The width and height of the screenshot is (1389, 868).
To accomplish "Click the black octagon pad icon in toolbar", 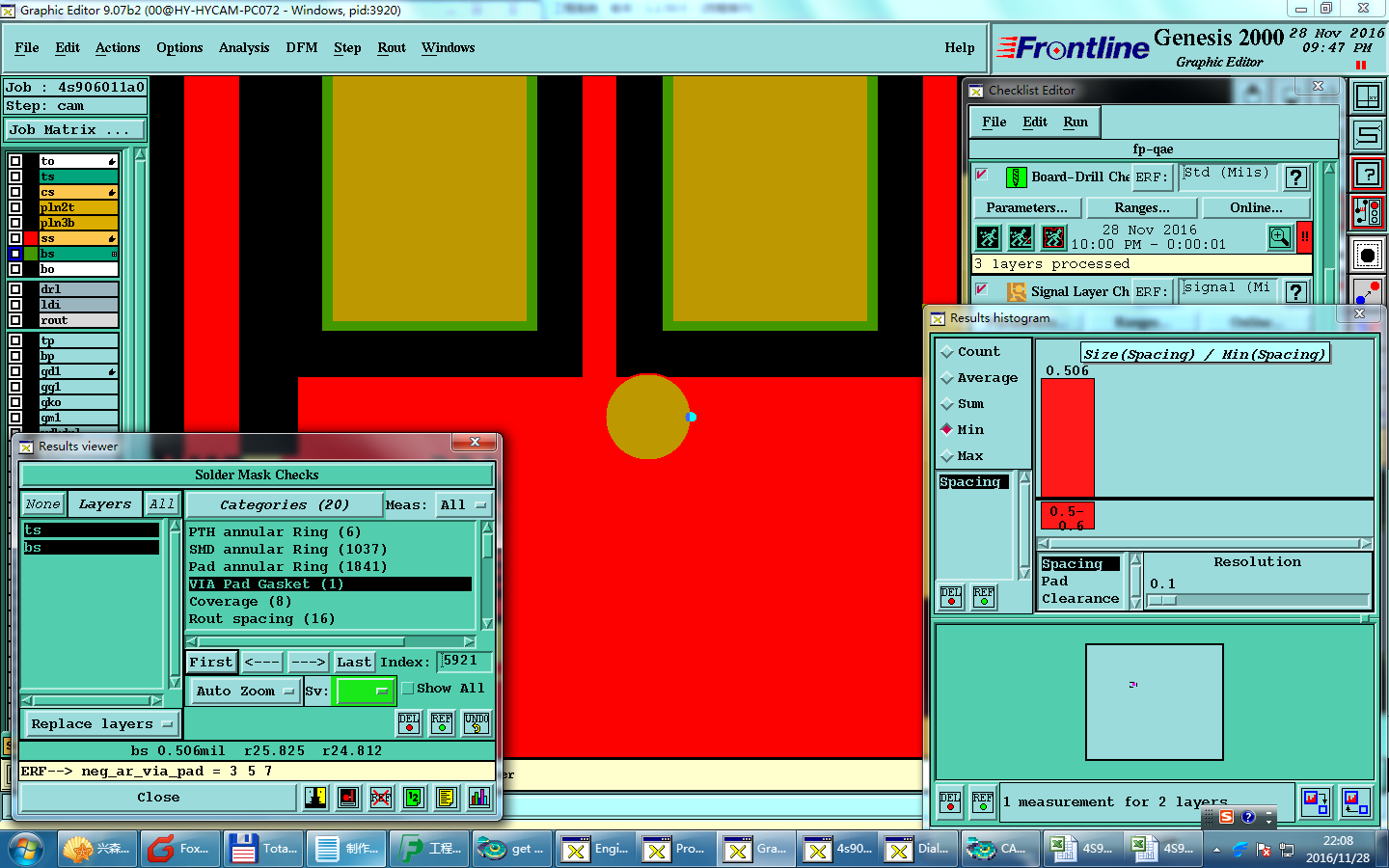I will click(1368, 256).
